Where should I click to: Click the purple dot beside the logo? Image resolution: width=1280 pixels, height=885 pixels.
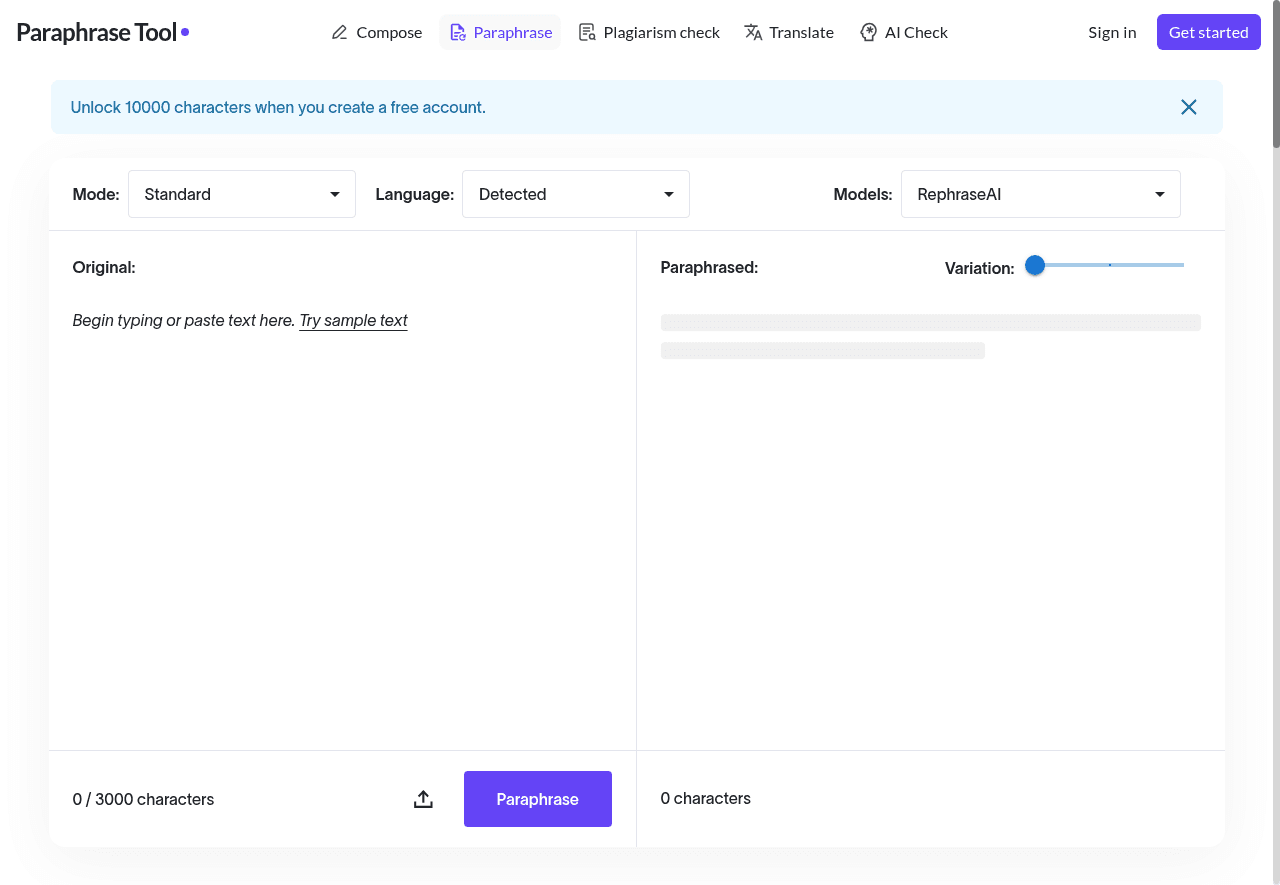[x=184, y=31]
